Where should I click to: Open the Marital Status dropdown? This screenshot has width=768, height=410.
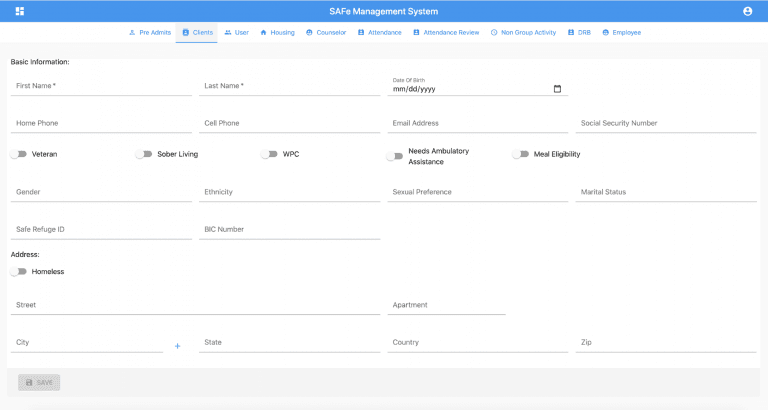click(x=665, y=192)
